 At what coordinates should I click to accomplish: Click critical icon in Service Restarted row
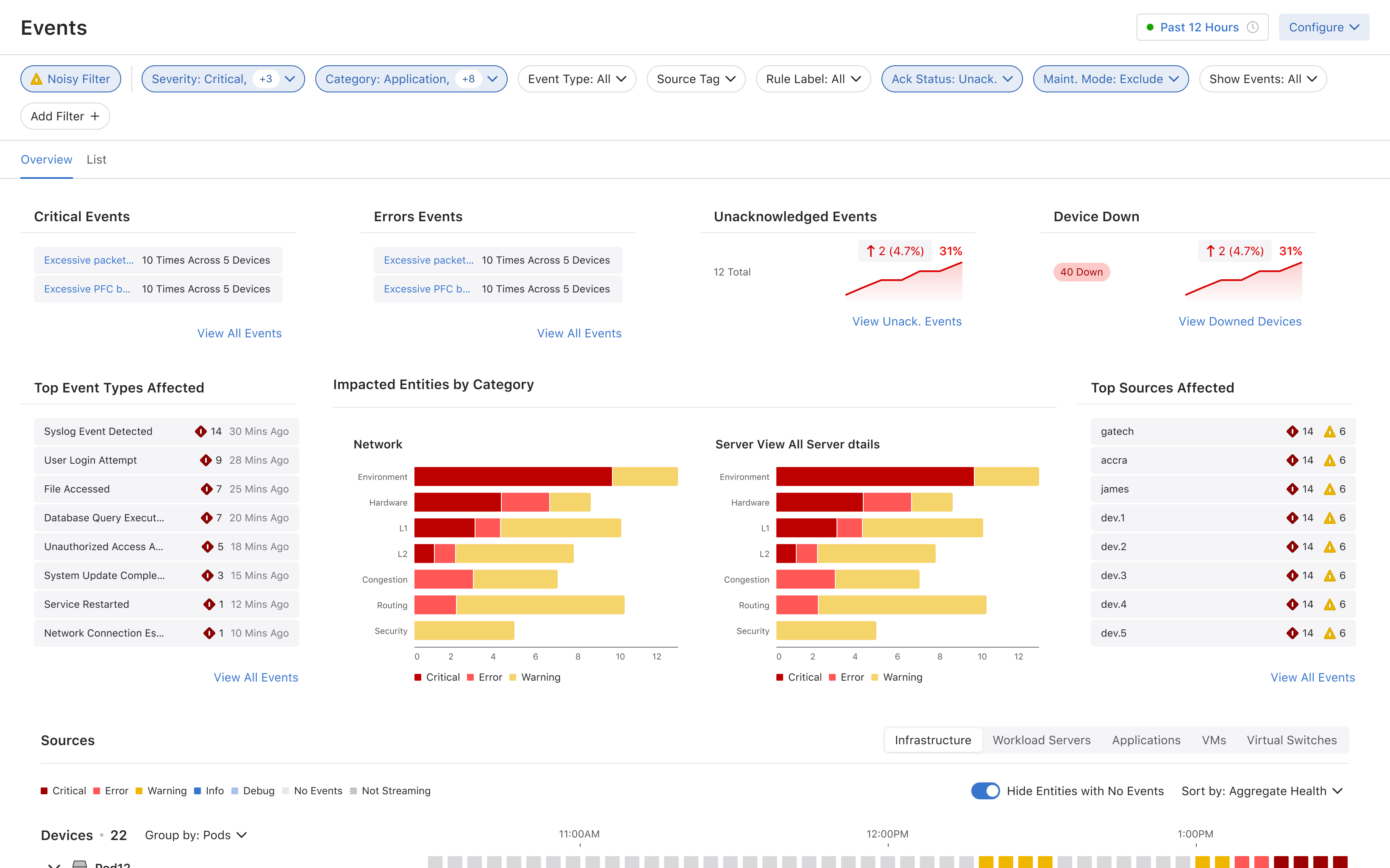tap(209, 604)
